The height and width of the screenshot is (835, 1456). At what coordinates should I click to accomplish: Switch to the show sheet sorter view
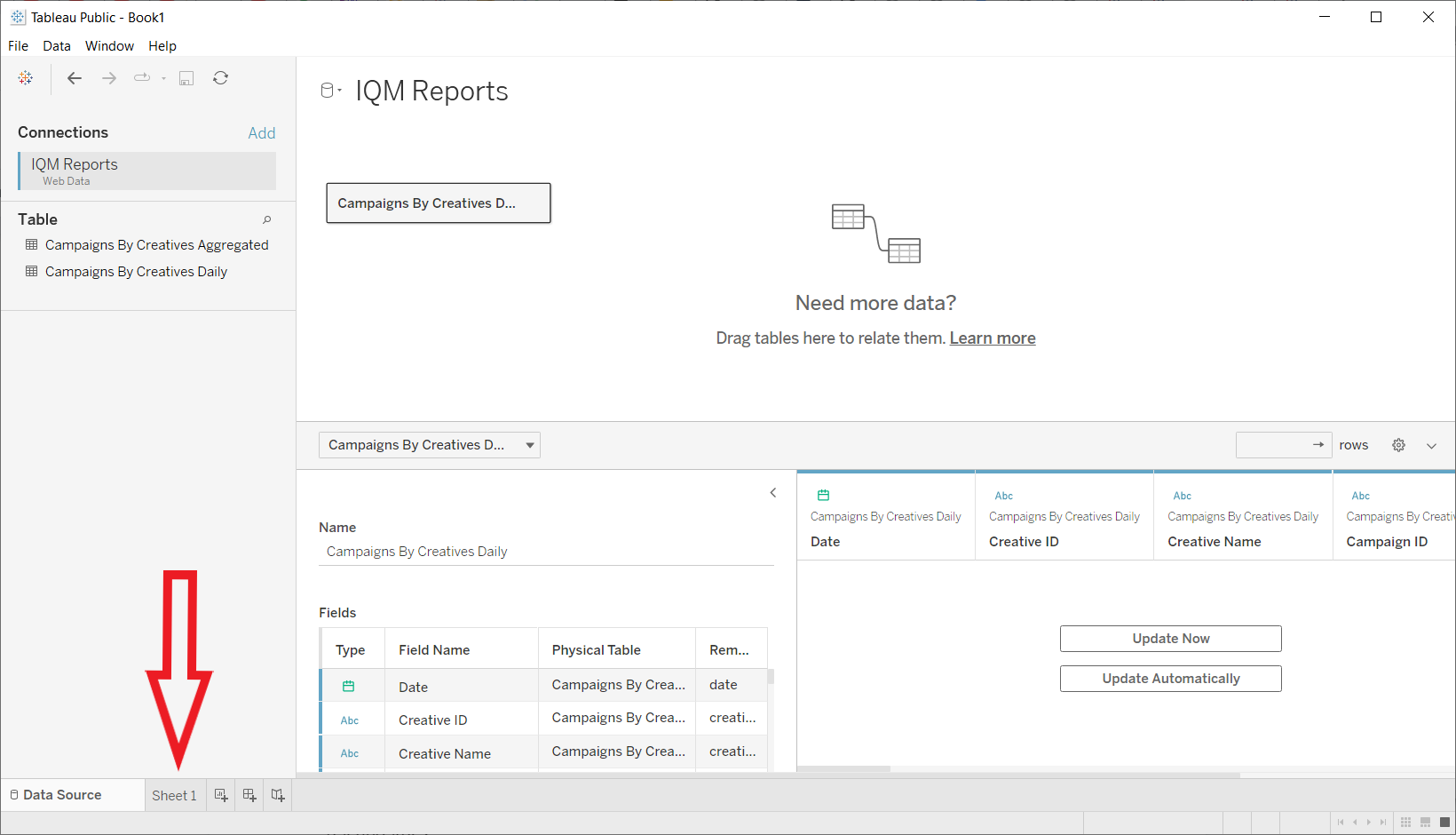click(1405, 822)
